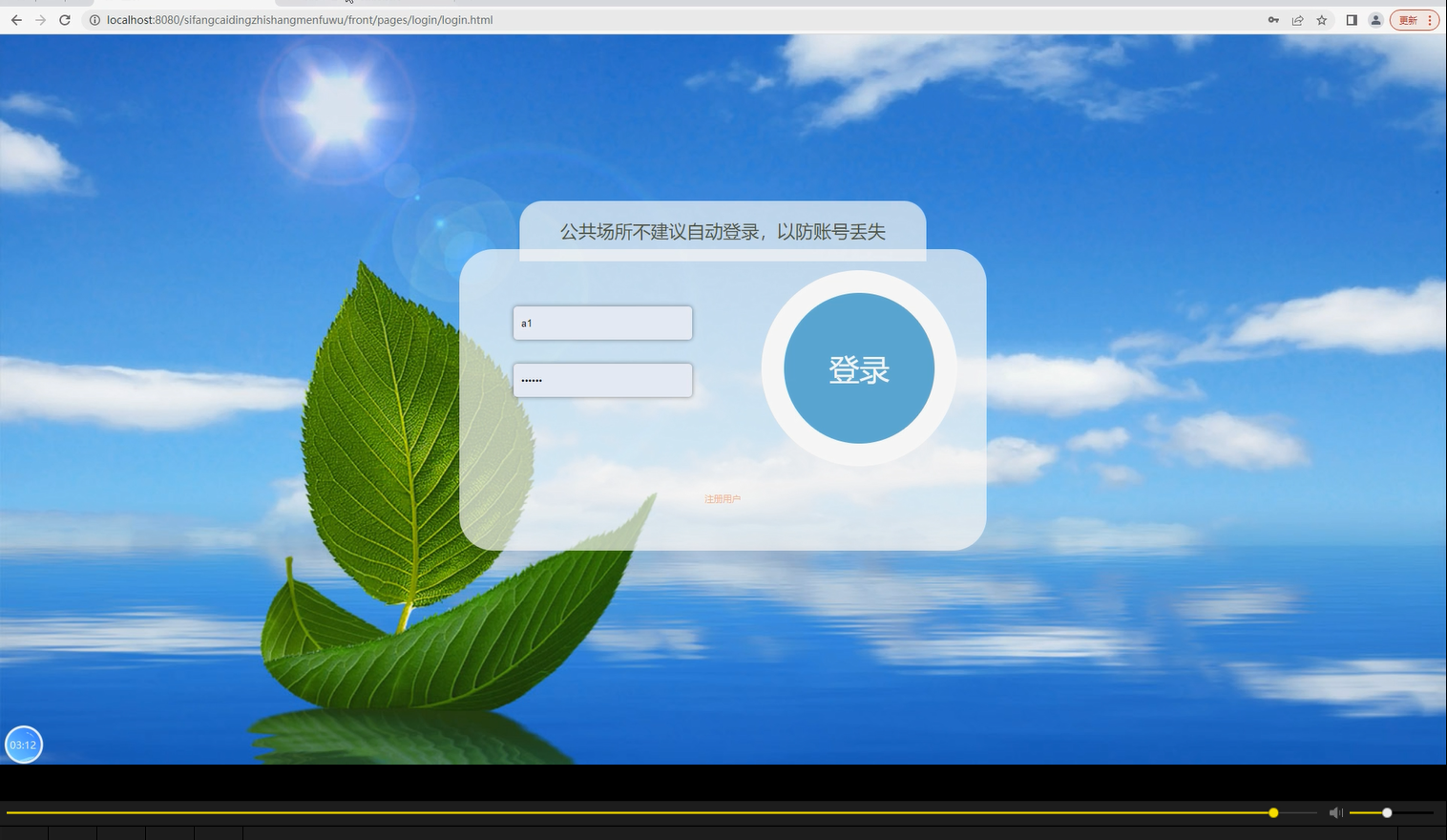Toggle the browser side panel
1447x840 pixels.
1352,19
